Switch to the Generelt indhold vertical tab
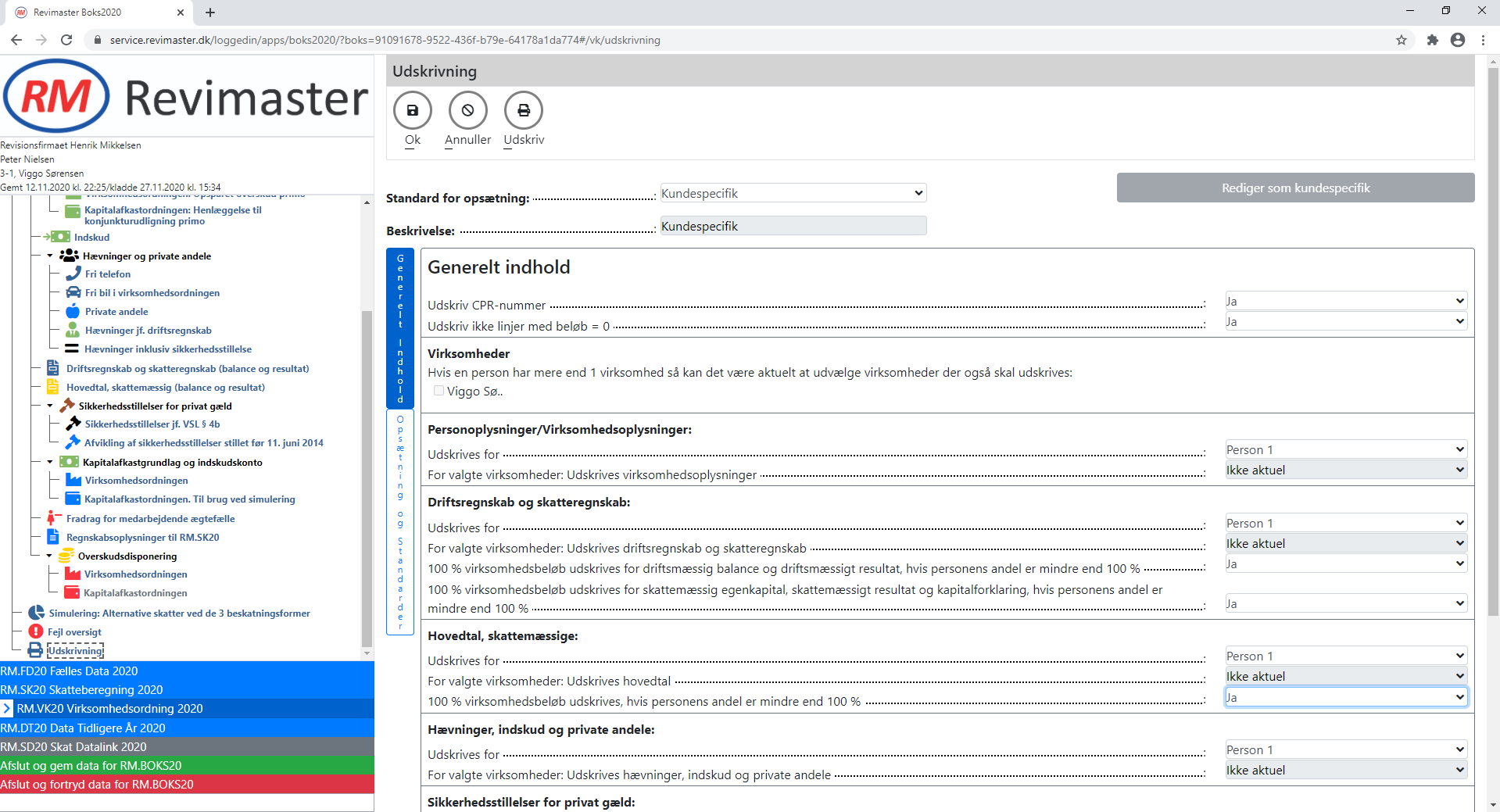The width and height of the screenshot is (1500, 812). click(400, 328)
